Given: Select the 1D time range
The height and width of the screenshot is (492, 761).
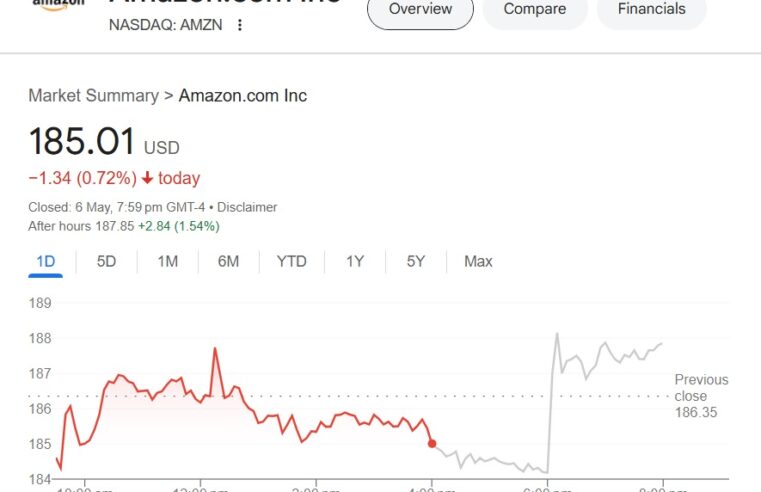Looking at the screenshot, I should point(46,262).
